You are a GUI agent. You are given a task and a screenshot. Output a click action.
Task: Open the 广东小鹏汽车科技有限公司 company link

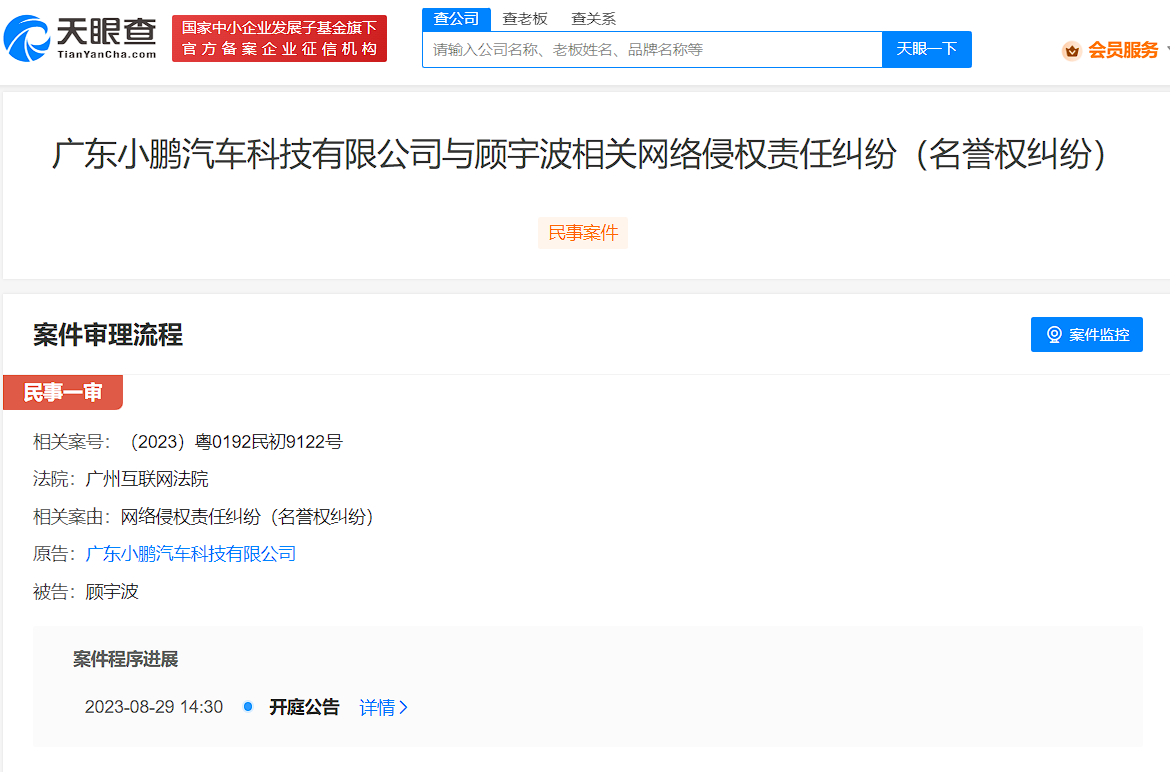190,554
